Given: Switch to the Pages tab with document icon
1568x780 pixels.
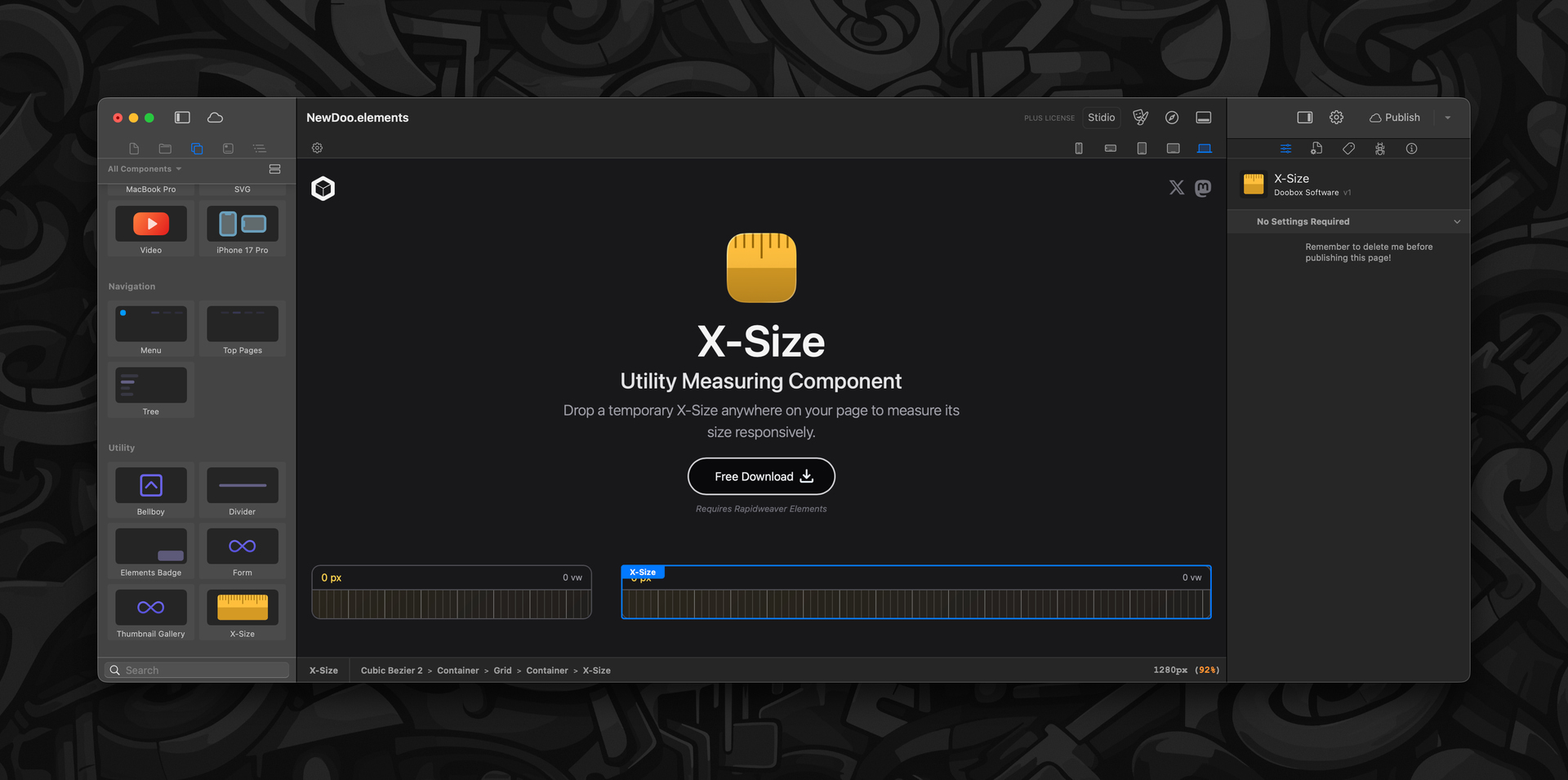Looking at the screenshot, I should pyautogui.click(x=134, y=149).
